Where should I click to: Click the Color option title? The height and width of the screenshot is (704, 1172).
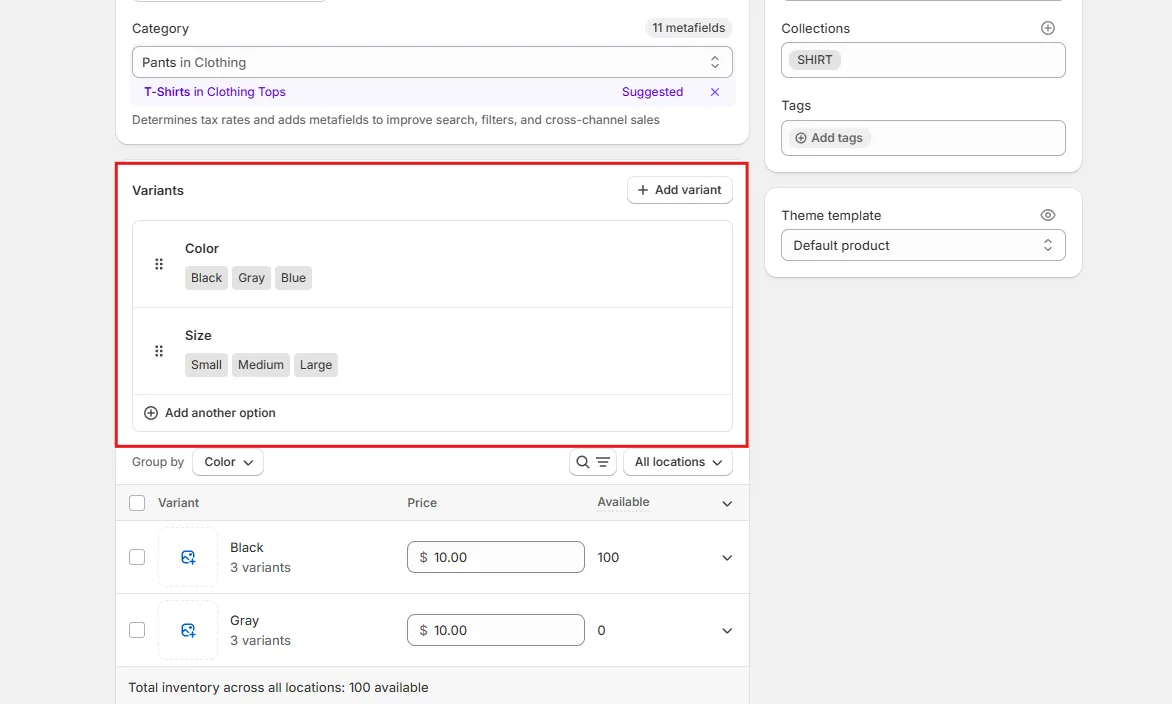202,248
